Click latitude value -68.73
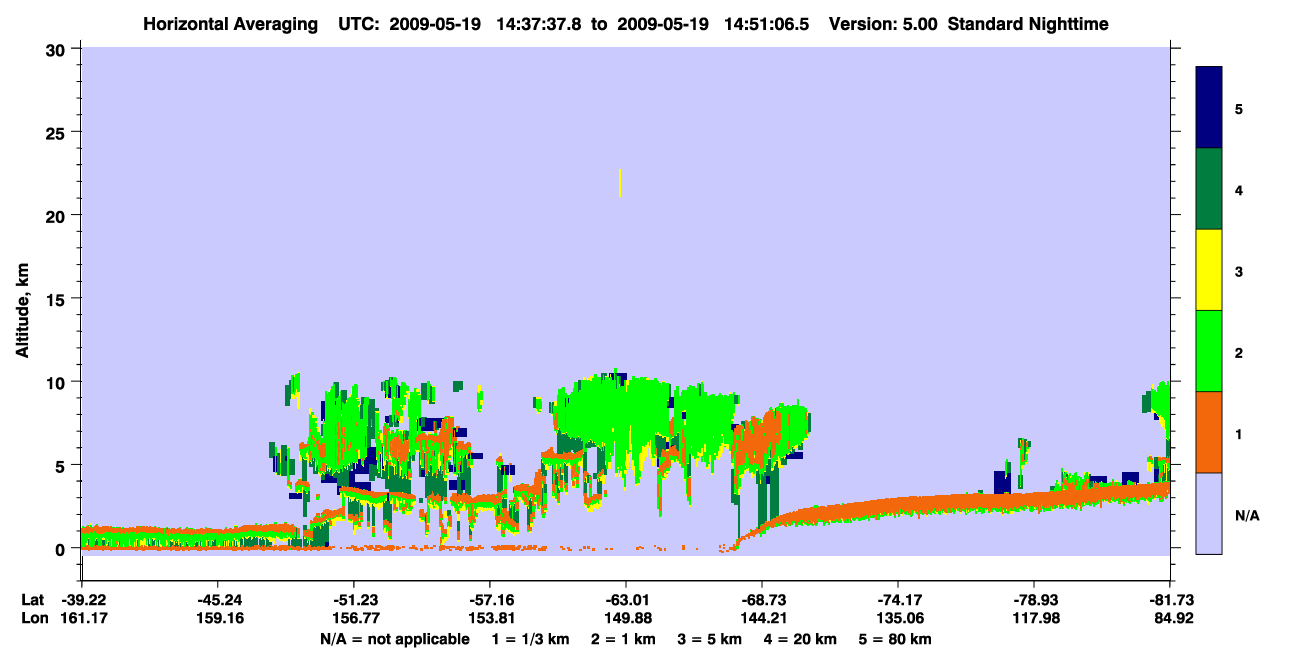 [762, 600]
